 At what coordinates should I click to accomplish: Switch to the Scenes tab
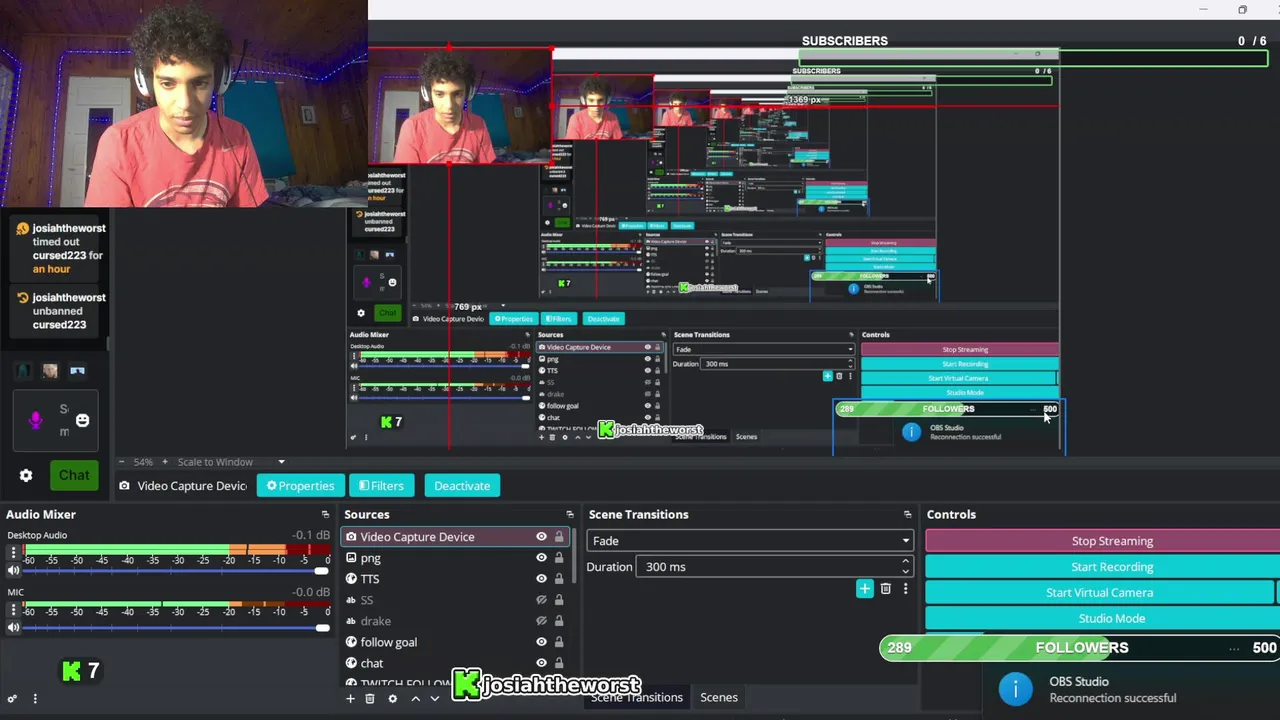(x=719, y=698)
